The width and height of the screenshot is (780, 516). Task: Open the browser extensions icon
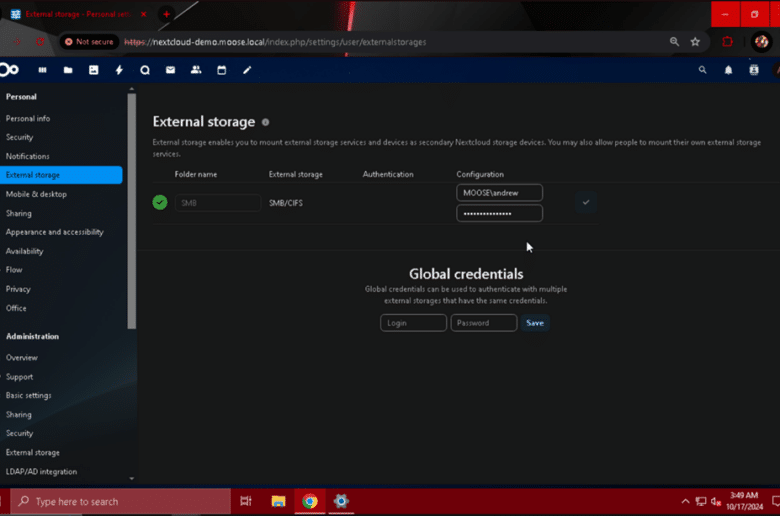[x=727, y=42]
